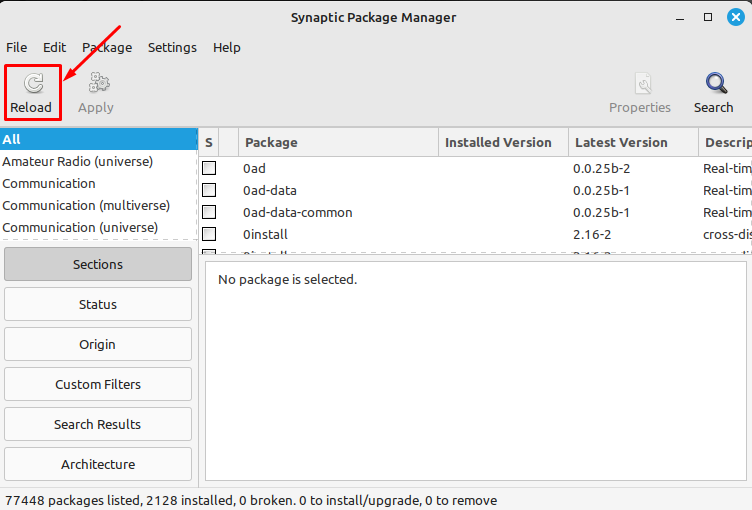Open Custom Filters view
Image resolution: width=752 pixels, height=510 pixels.
tap(98, 384)
